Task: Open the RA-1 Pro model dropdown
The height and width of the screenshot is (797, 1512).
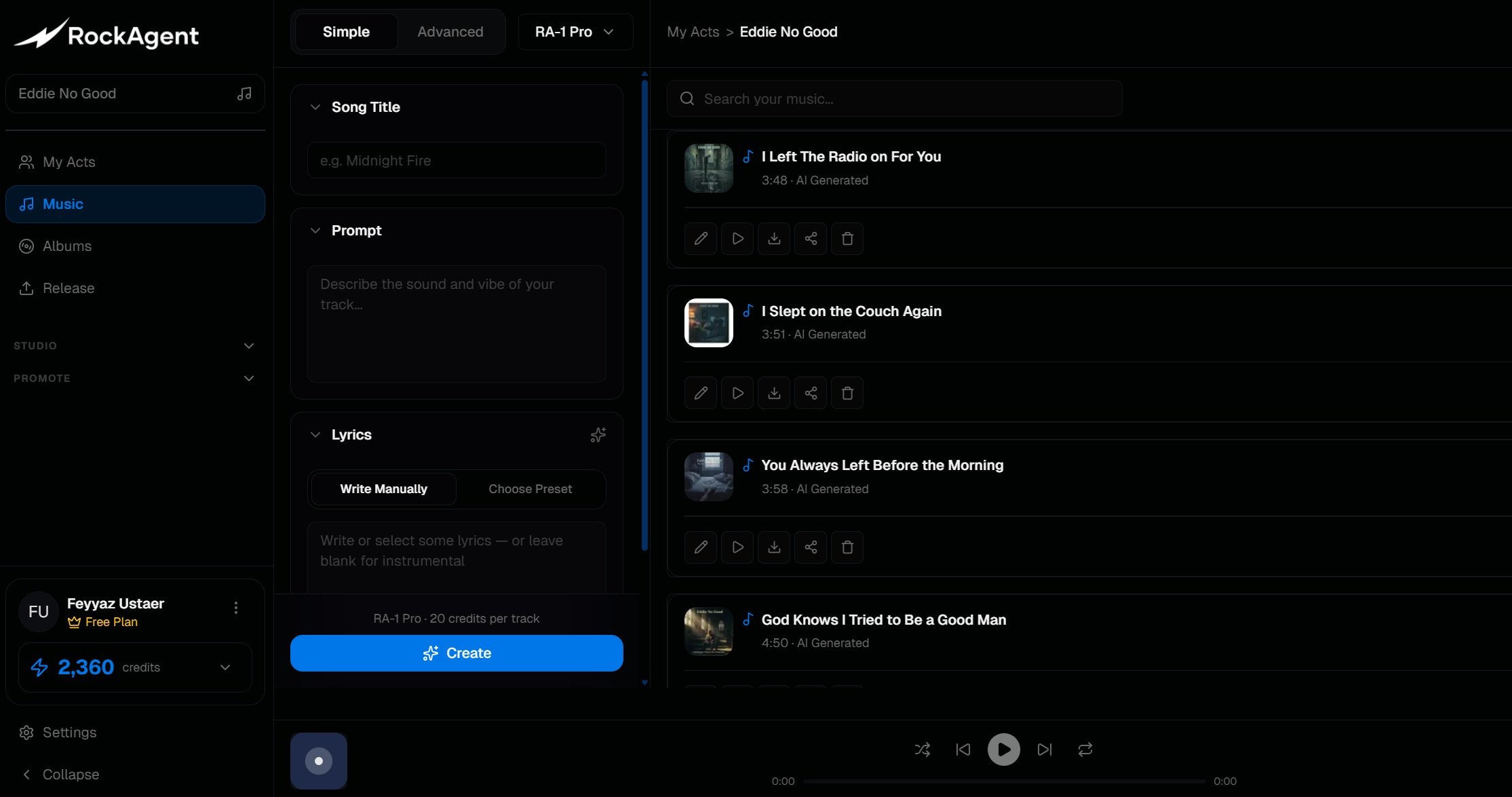Action: click(575, 32)
